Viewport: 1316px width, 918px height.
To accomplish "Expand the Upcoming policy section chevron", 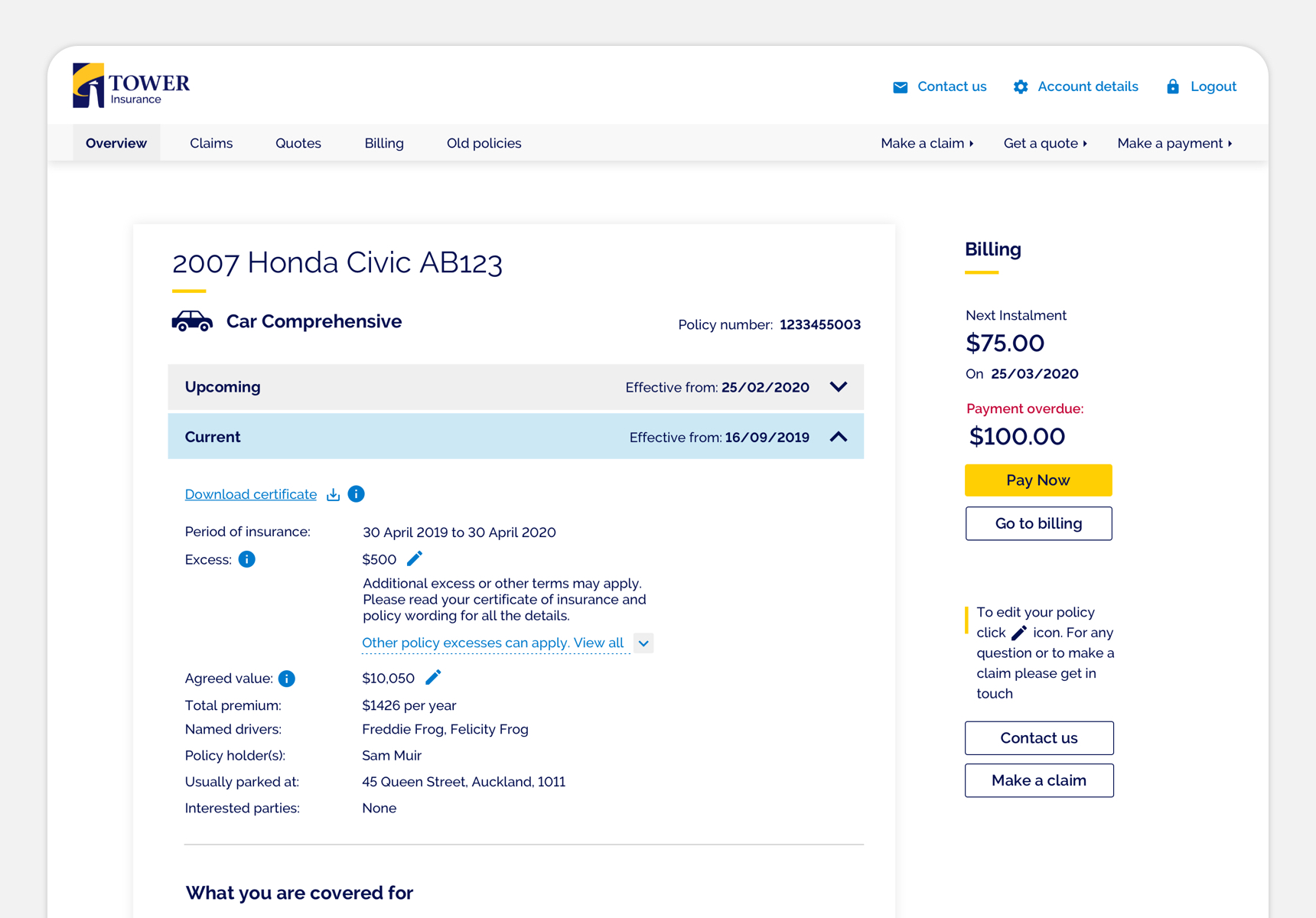I will (839, 387).
